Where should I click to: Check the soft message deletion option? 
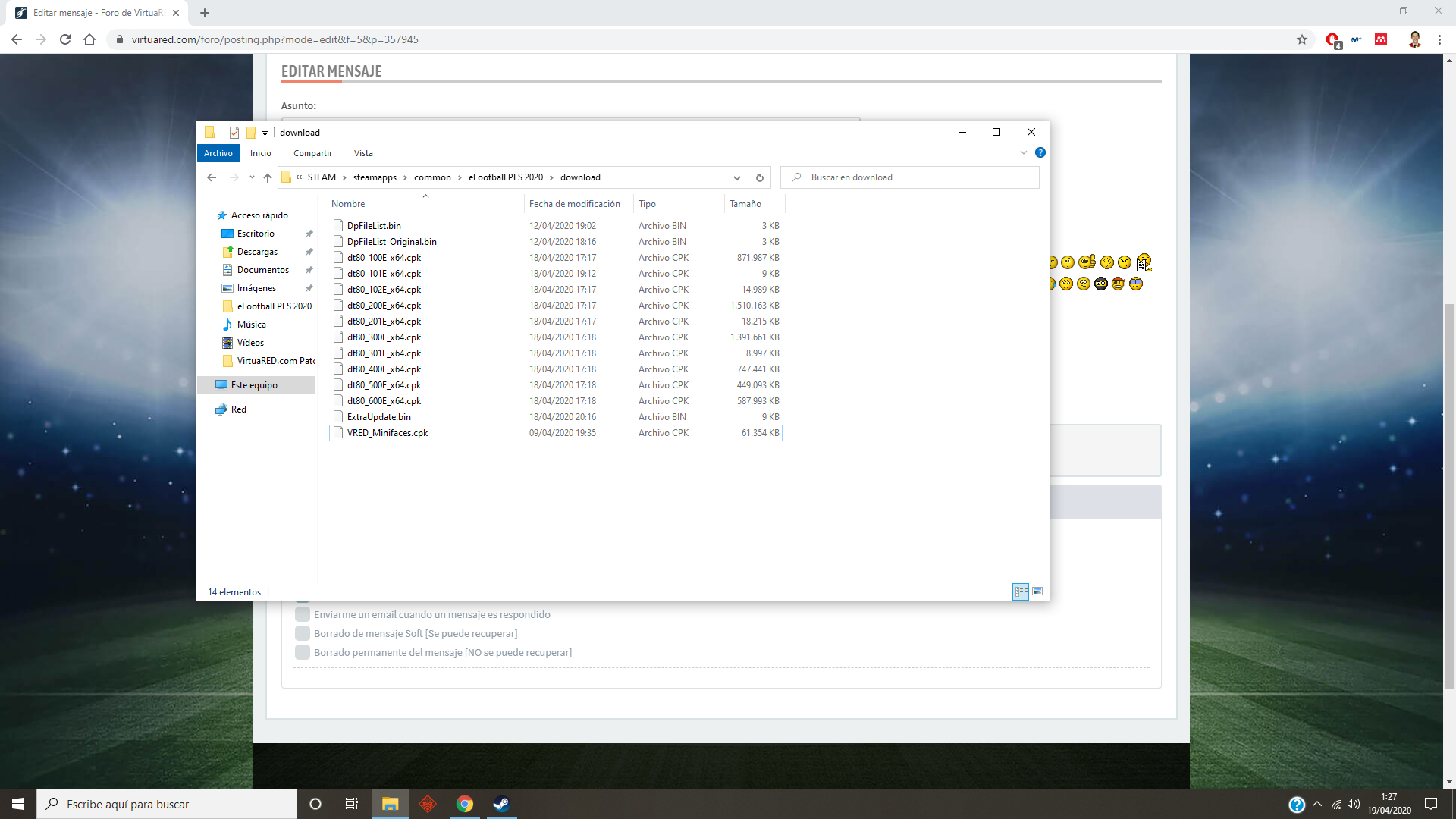click(302, 633)
